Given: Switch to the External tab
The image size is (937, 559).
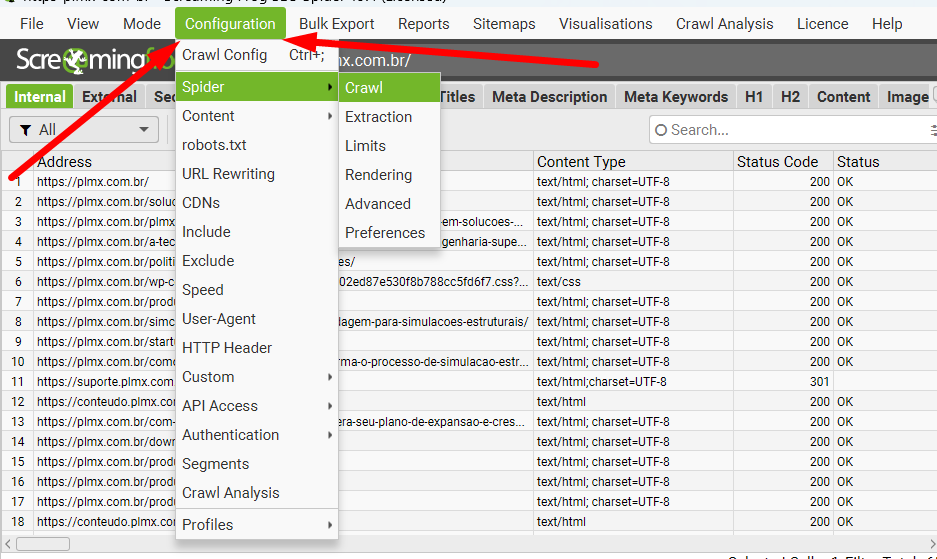Looking at the screenshot, I should [x=109, y=97].
